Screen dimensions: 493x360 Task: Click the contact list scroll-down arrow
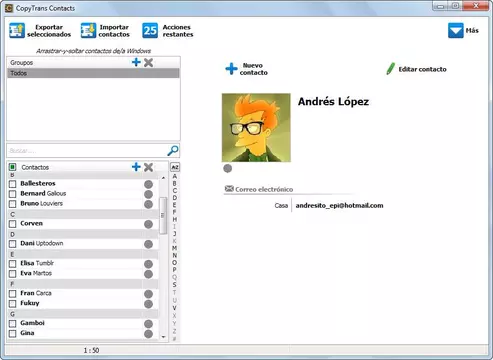[163, 337]
